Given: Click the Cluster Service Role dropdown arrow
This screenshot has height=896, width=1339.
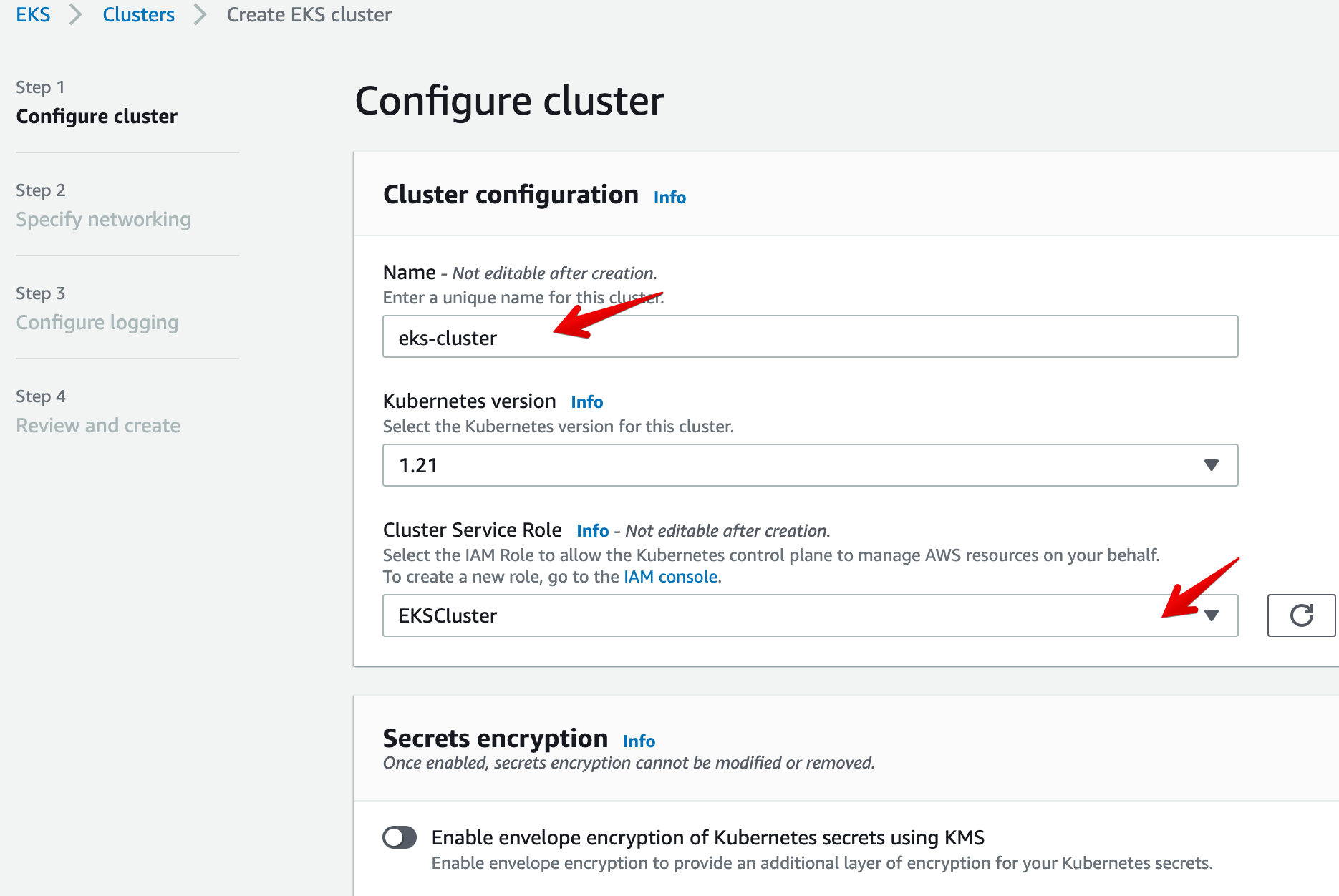Looking at the screenshot, I should pos(1211,615).
